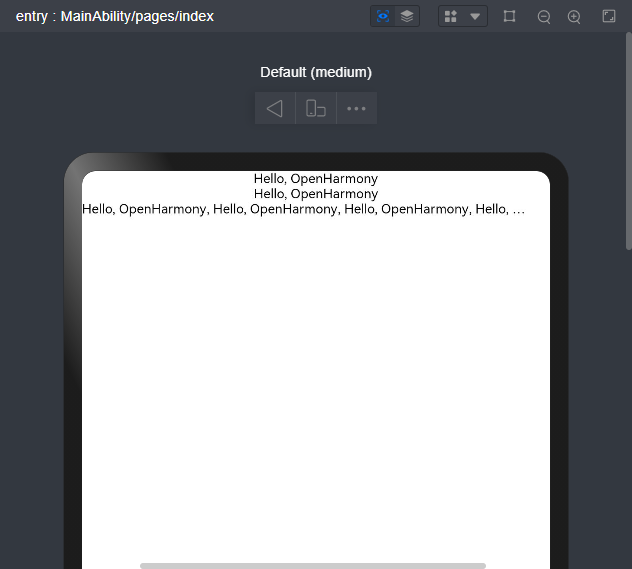Rotate the device orientation

(x=316, y=108)
